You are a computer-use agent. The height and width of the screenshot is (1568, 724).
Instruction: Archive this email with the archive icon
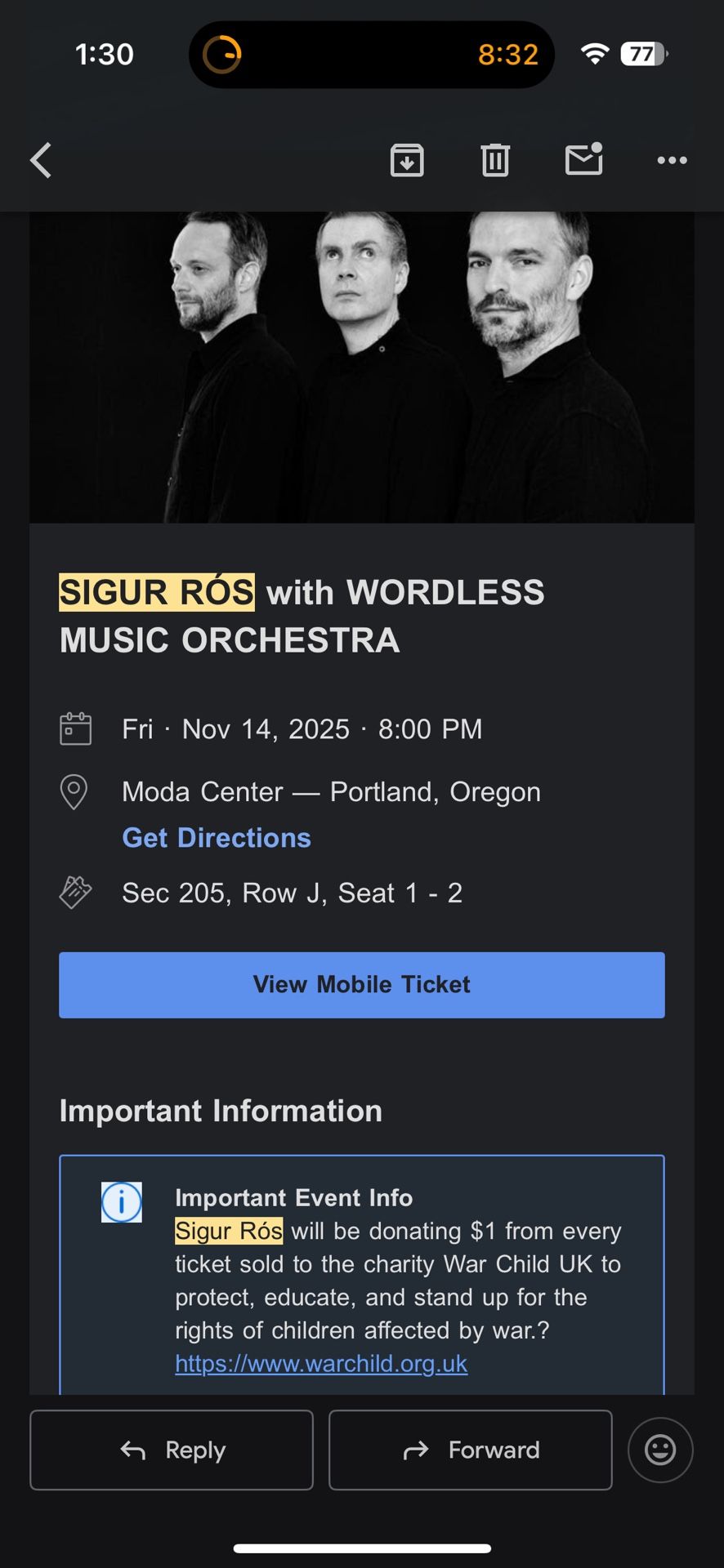click(407, 160)
